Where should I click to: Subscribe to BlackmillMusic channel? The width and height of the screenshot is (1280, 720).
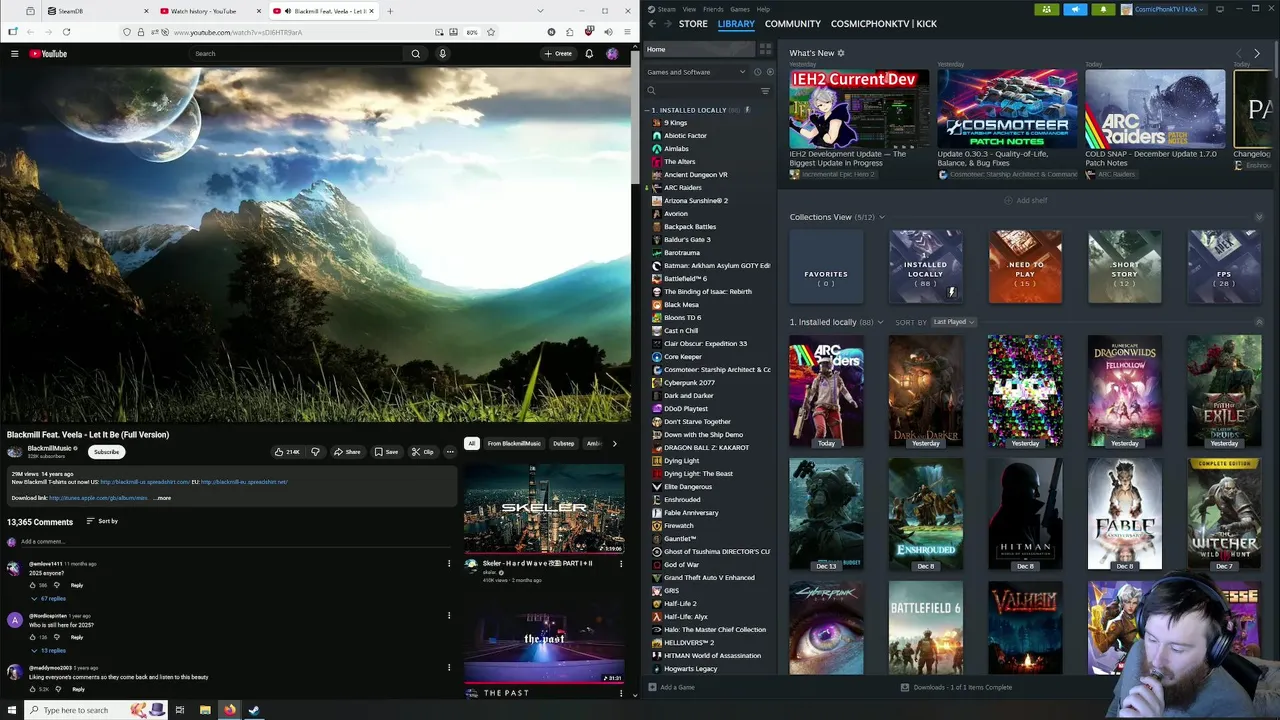click(106, 452)
